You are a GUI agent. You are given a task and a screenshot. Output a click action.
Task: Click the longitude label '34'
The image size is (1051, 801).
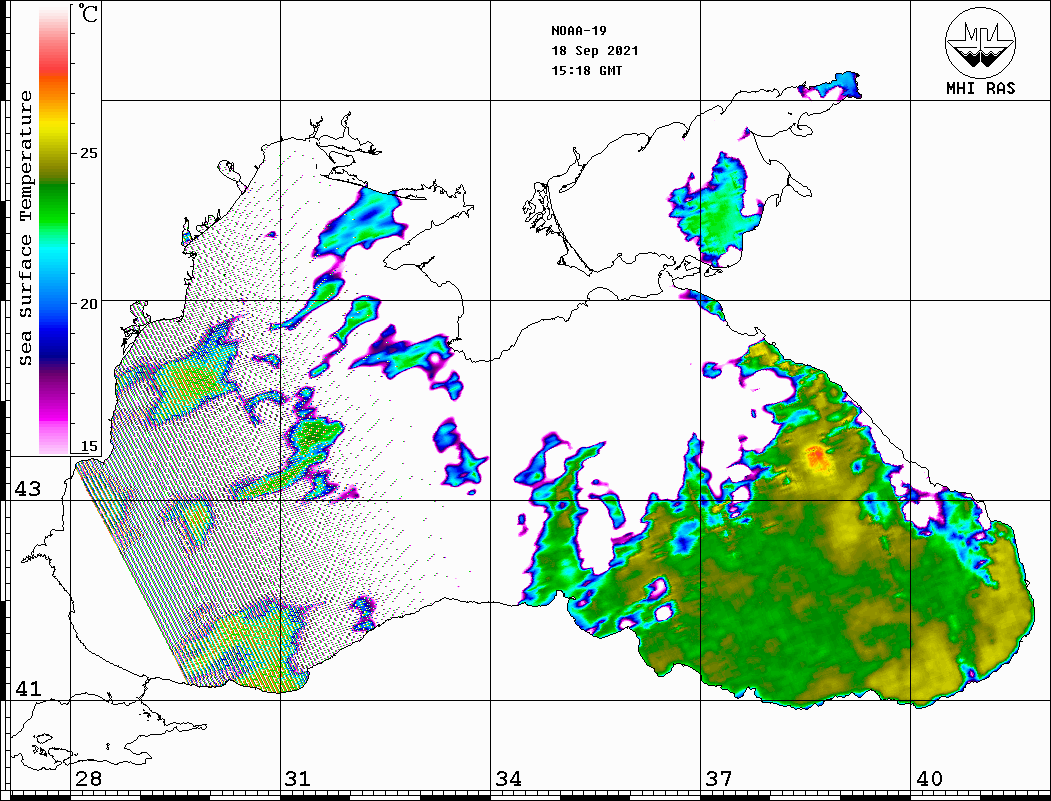click(508, 779)
